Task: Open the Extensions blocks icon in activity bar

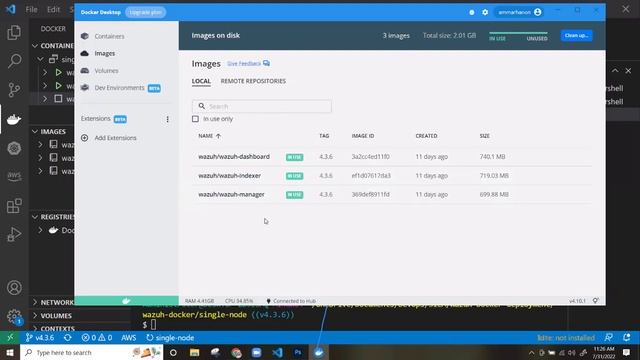Action: pyautogui.click(x=14, y=206)
